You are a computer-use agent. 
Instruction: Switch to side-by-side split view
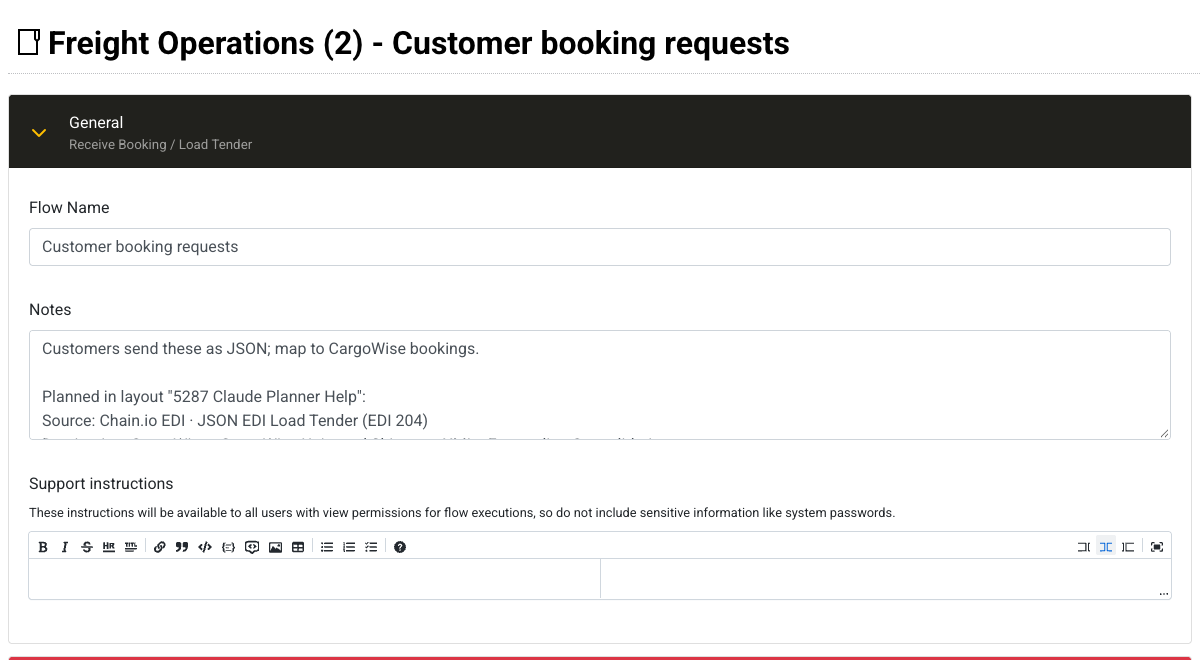(1106, 547)
